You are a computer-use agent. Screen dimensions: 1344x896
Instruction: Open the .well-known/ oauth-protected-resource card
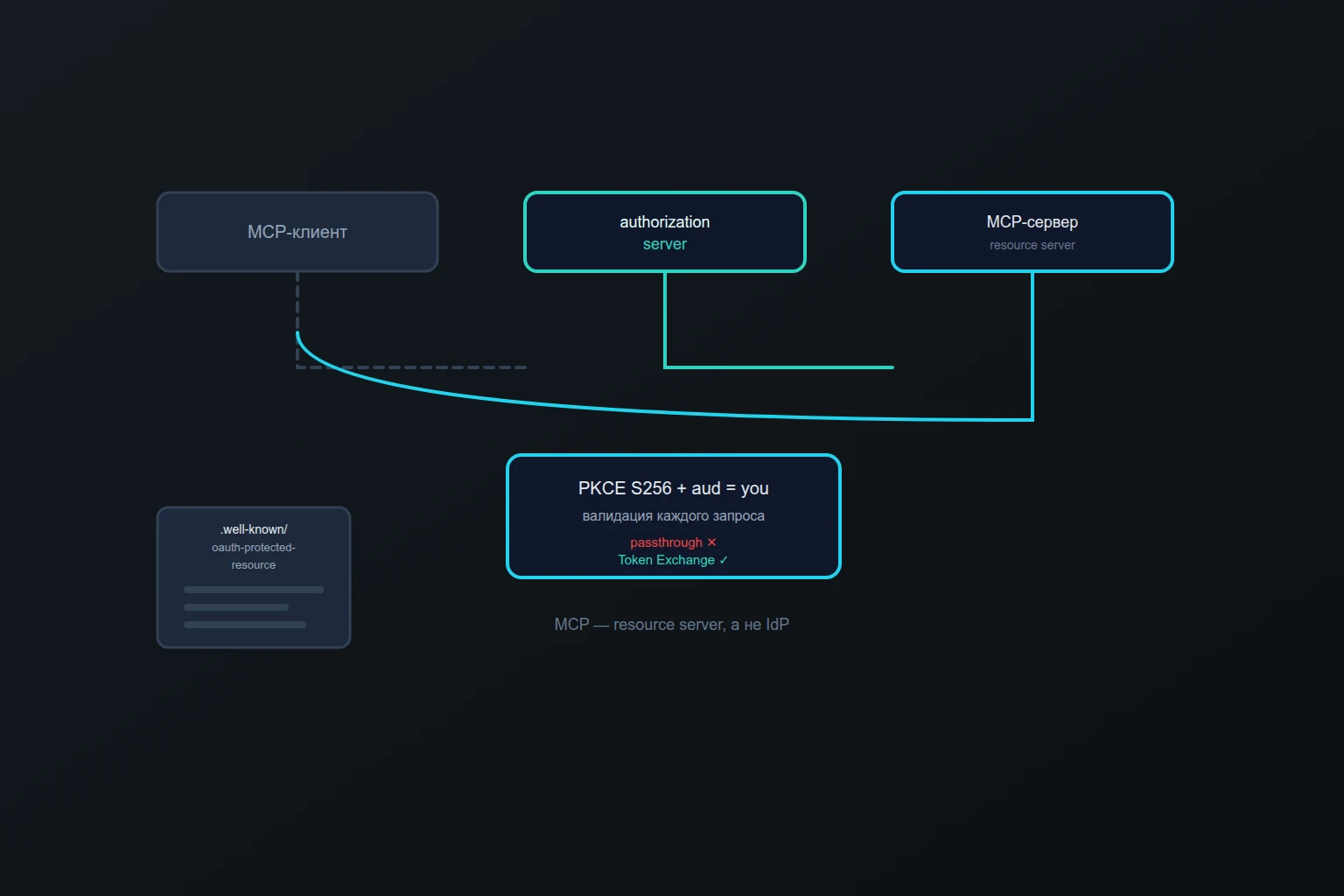254,577
